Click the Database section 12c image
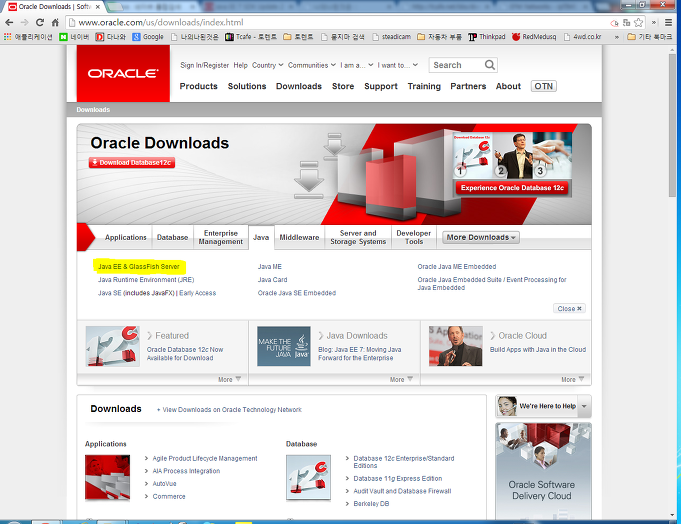Viewport: 681px width, 524px height. [x=308, y=478]
